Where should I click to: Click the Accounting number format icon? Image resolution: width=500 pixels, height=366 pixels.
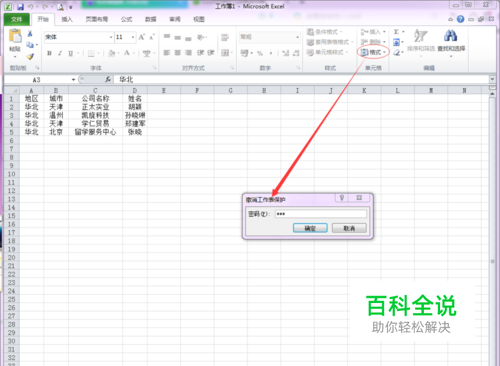coord(245,53)
